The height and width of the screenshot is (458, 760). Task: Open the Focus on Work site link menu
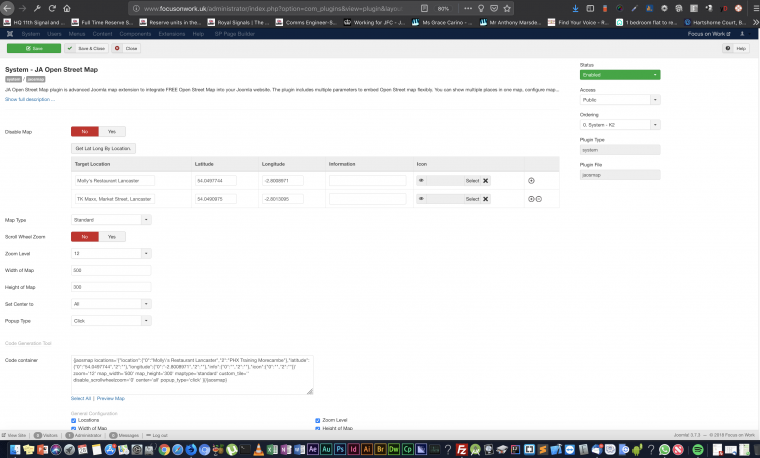coord(709,34)
